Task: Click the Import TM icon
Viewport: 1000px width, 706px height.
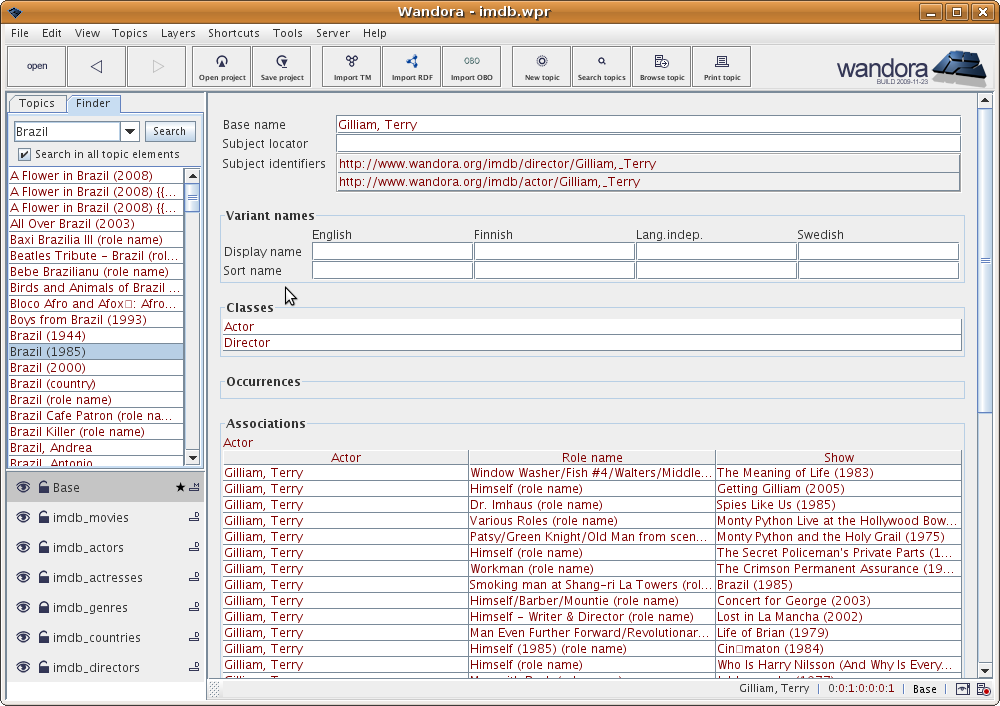Action: click(x=352, y=66)
